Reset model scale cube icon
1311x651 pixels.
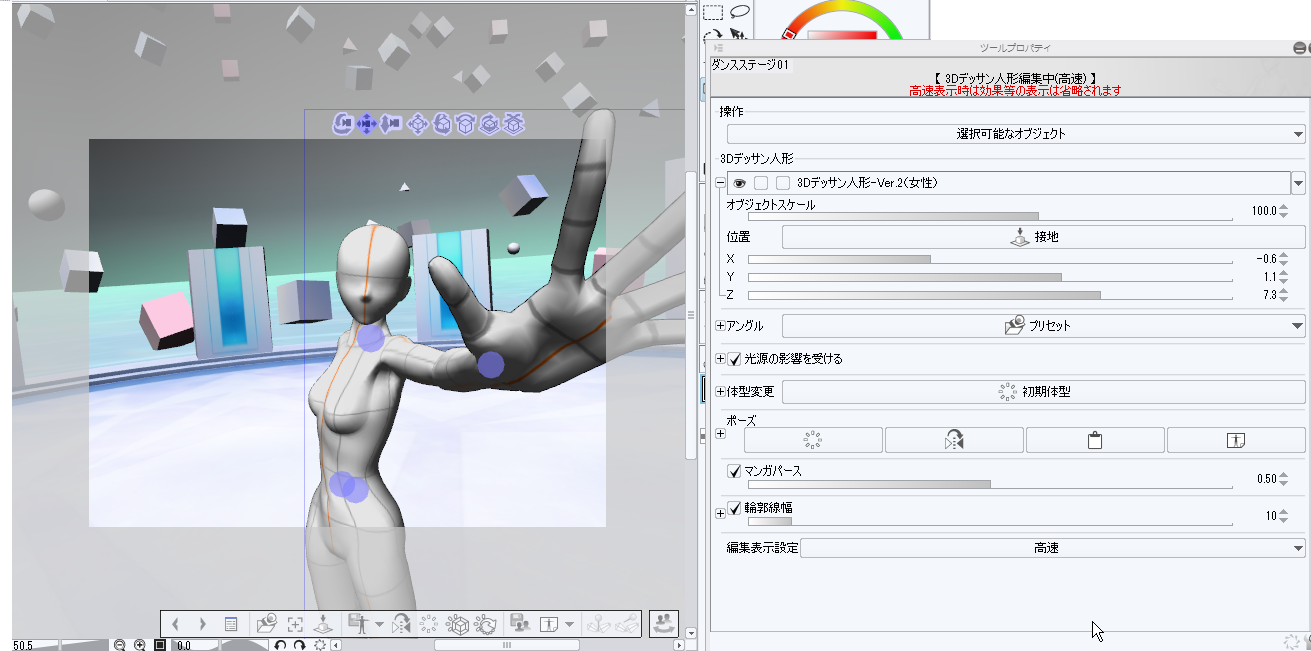coord(458,623)
